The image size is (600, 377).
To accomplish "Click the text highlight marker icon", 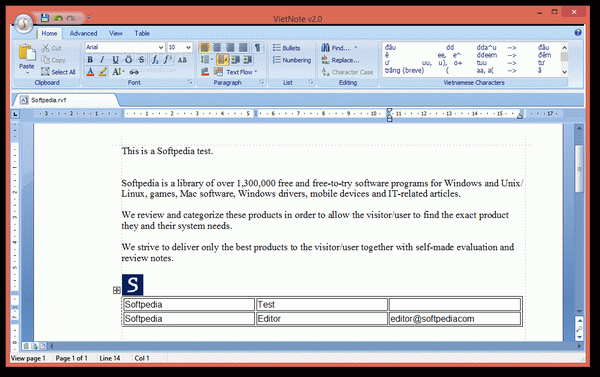I will point(103,72).
